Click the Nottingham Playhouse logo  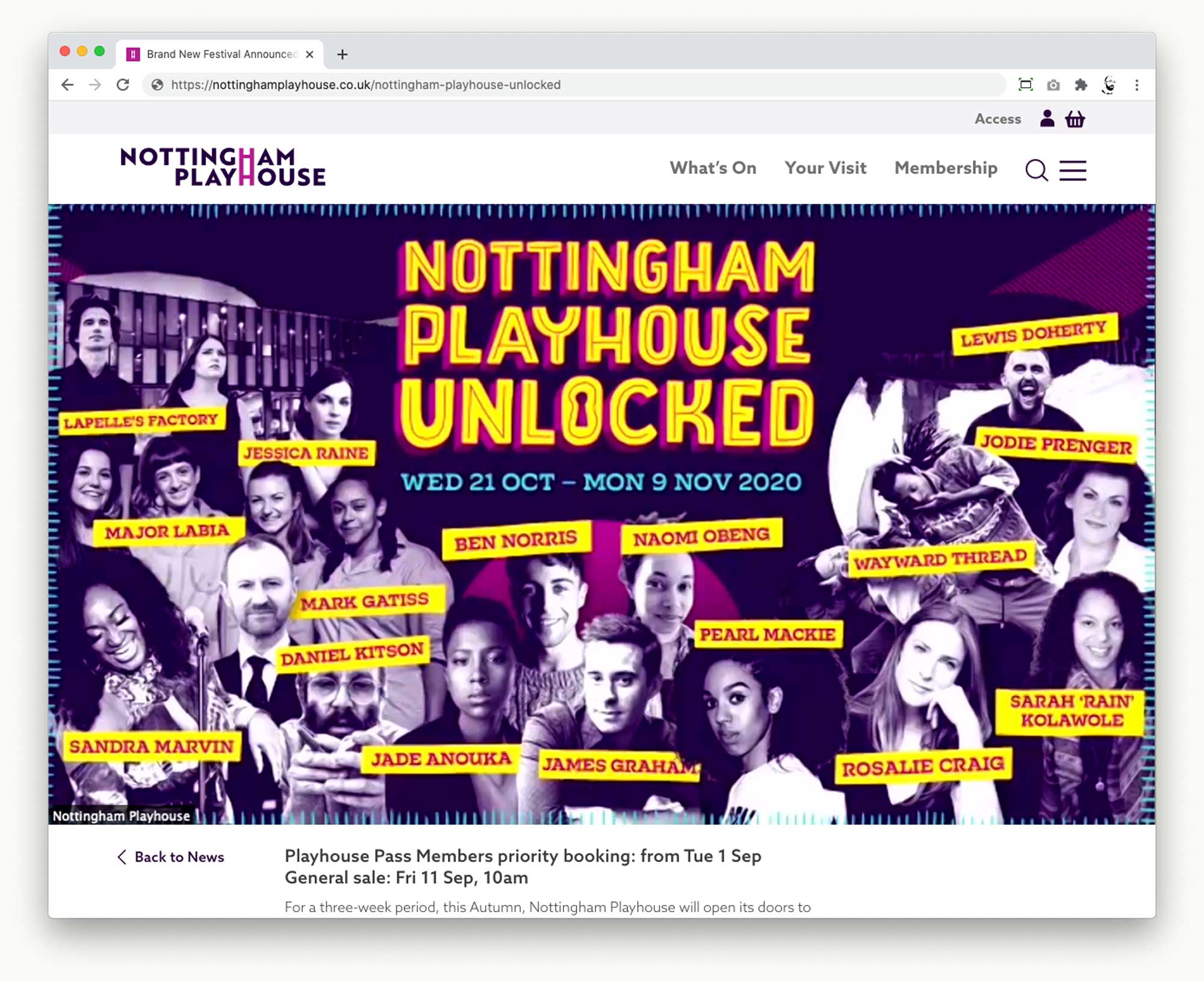pyautogui.click(x=223, y=167)
